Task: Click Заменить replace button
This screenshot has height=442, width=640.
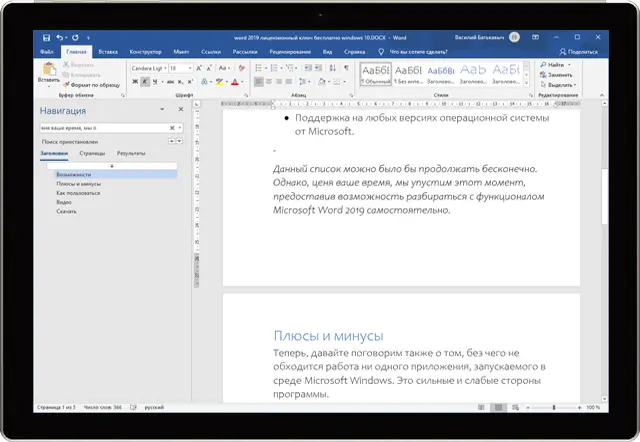Action: [556, 75]
